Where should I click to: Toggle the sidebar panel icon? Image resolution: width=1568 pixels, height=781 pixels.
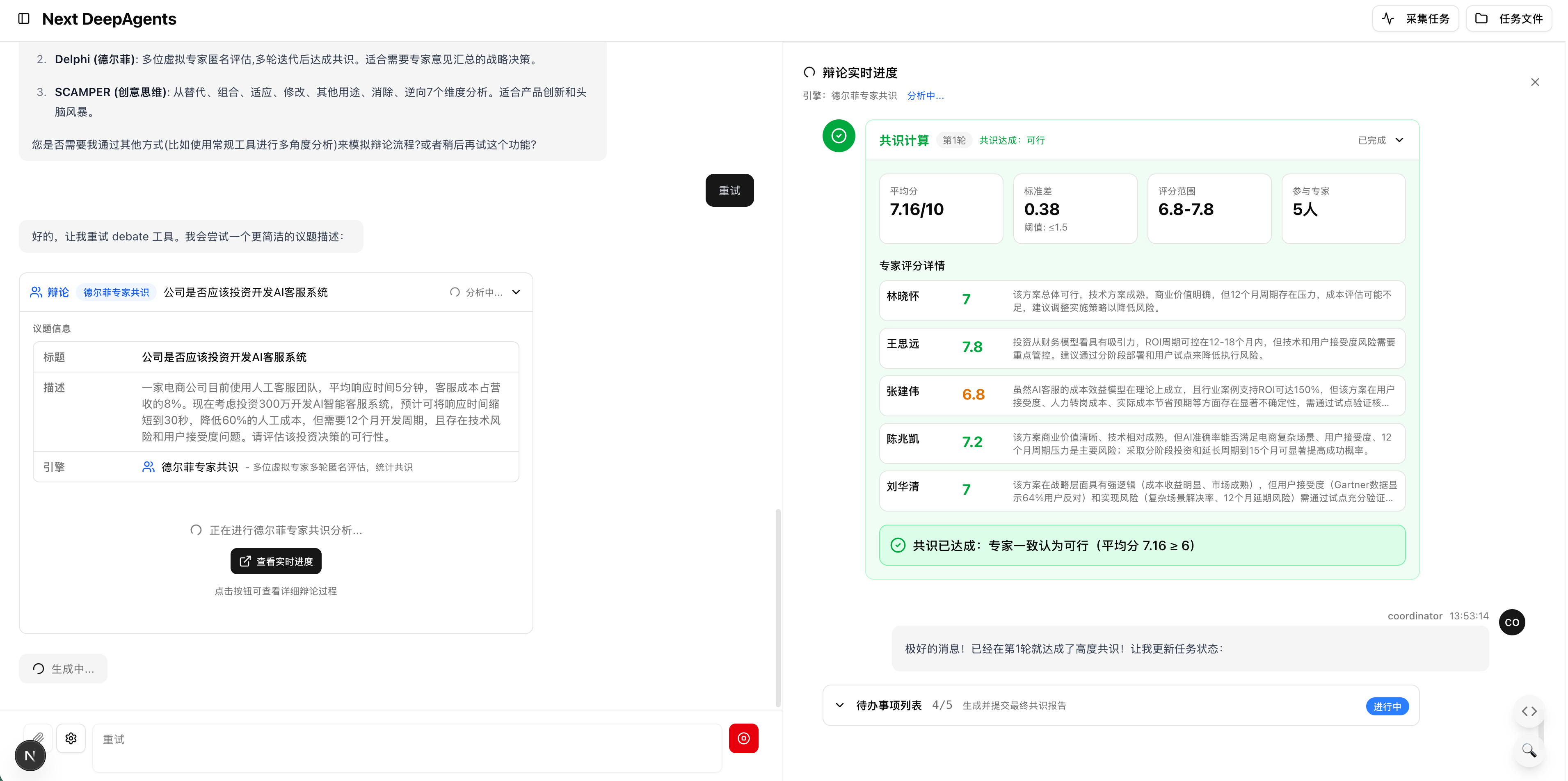(x=24, y=18)
